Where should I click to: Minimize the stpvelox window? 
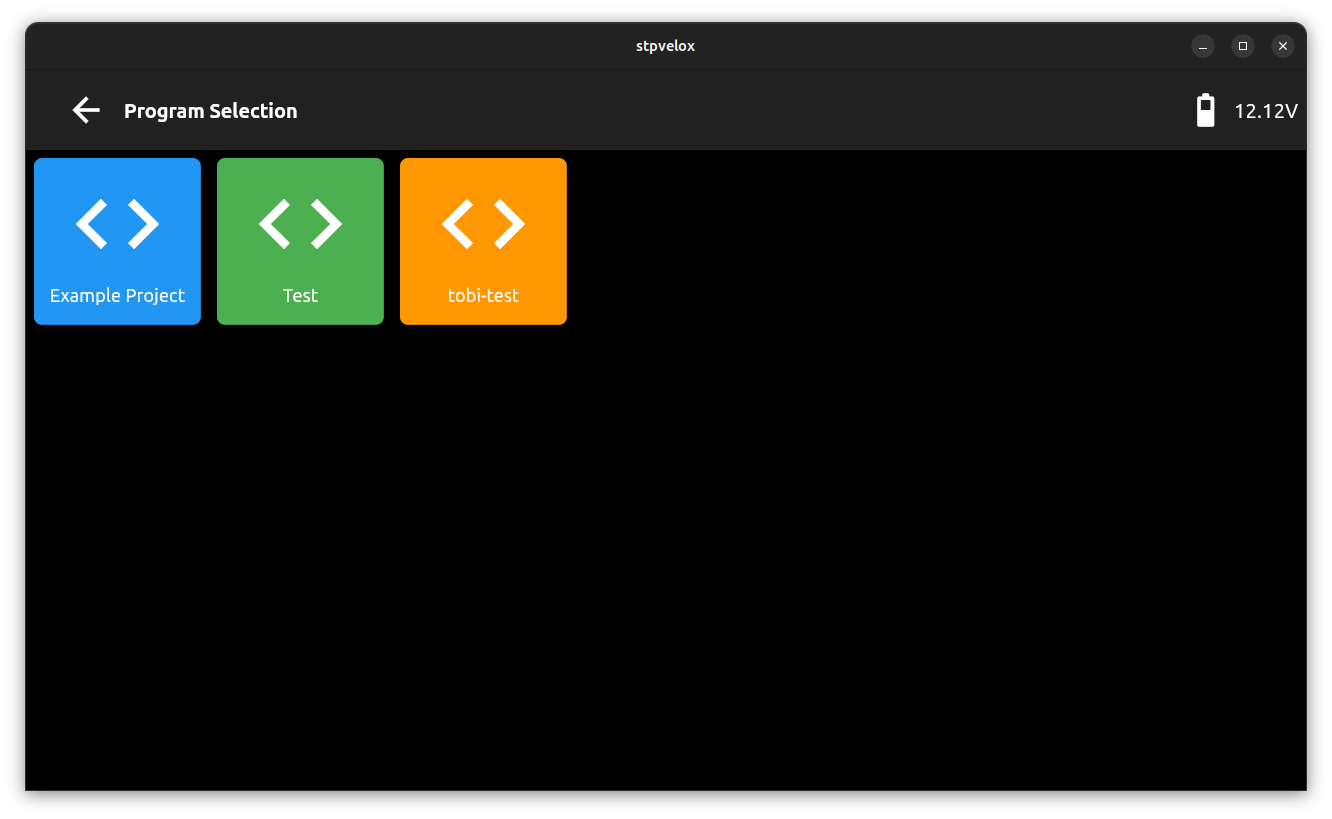coord(1202,46)
